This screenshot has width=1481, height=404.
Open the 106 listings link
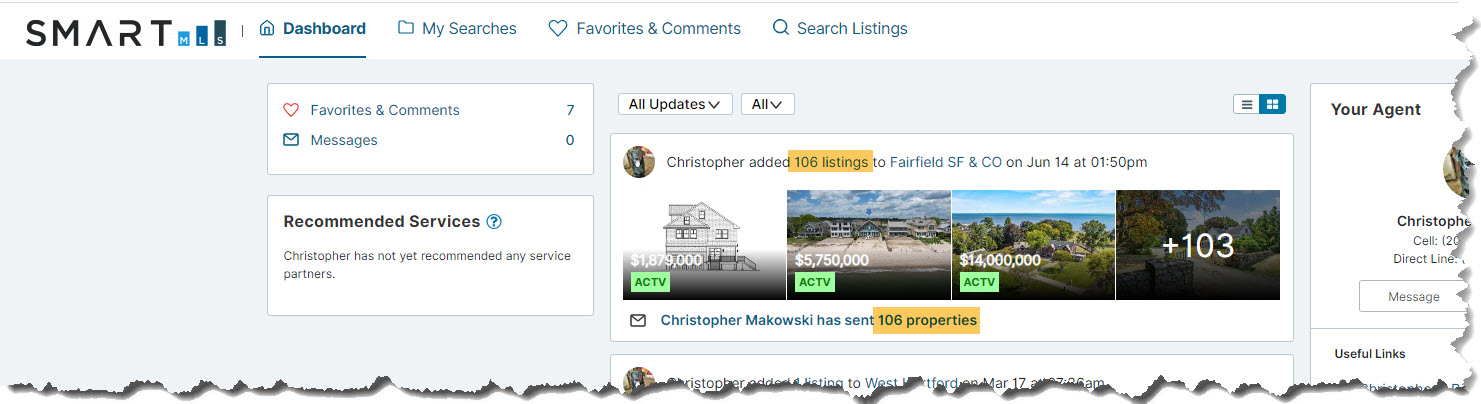click(831, 162)
